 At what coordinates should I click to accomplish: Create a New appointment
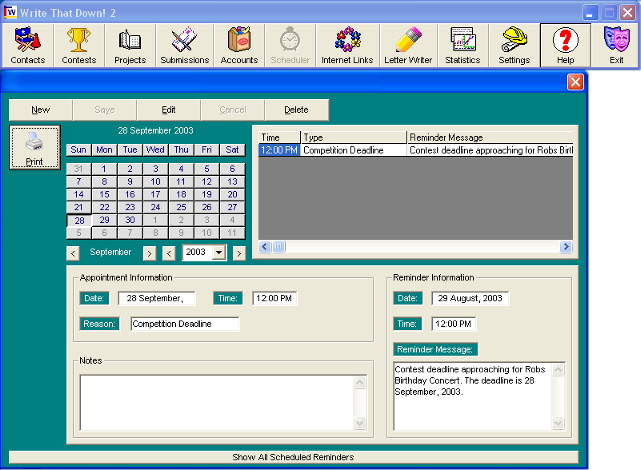tap(40, 110)
